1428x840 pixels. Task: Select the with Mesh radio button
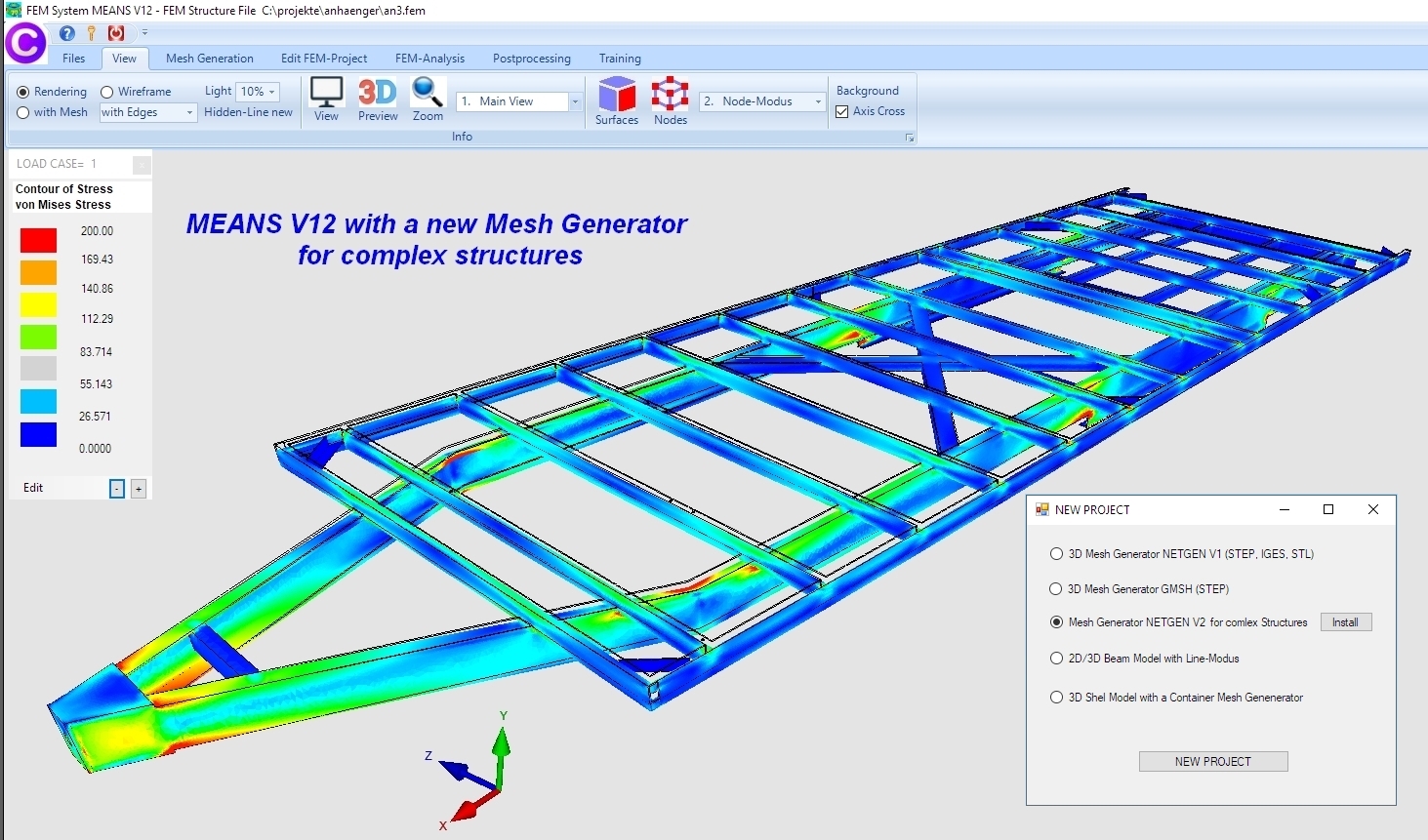[x=23, y=112]
